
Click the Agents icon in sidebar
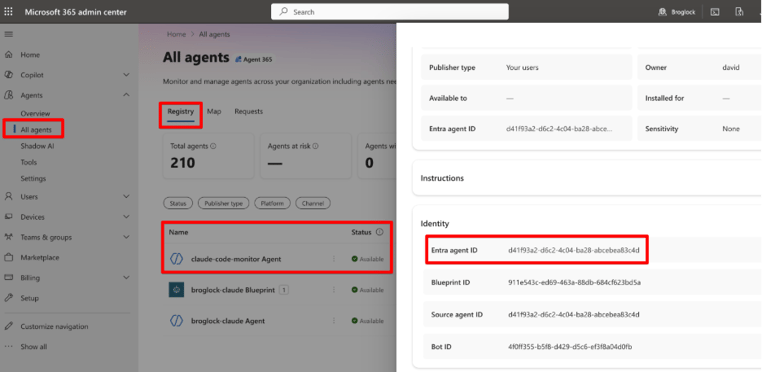8,95
